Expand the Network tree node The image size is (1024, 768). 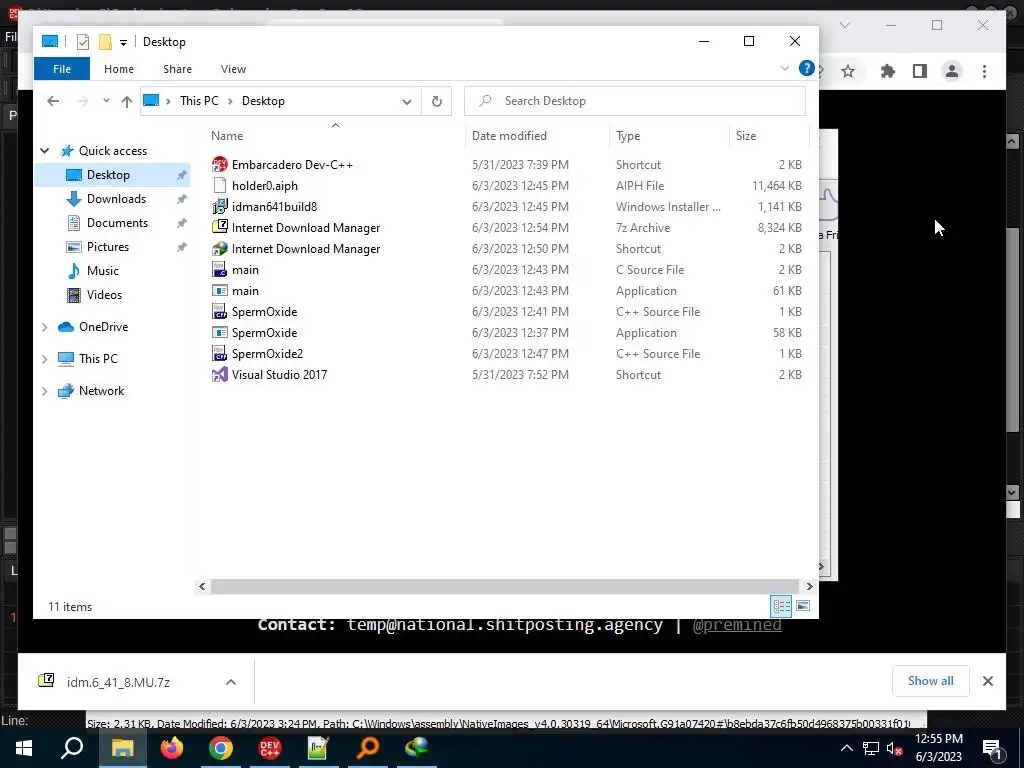point(44,391)
